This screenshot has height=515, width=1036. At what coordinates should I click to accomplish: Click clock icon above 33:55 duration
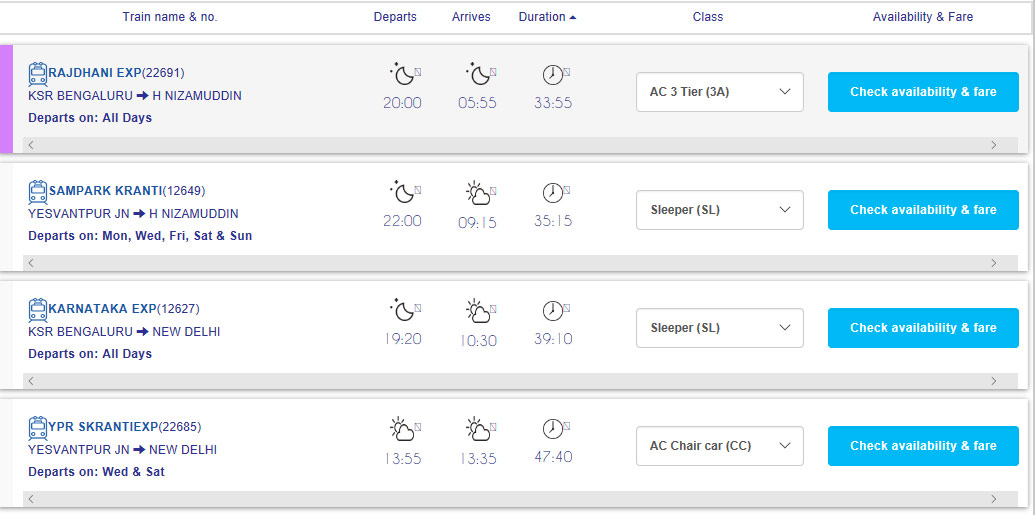552,75
